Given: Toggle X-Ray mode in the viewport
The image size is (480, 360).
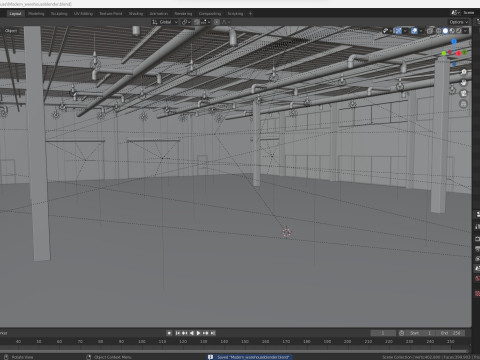Looking at the screenshot, I should click(x=430, y=31).
